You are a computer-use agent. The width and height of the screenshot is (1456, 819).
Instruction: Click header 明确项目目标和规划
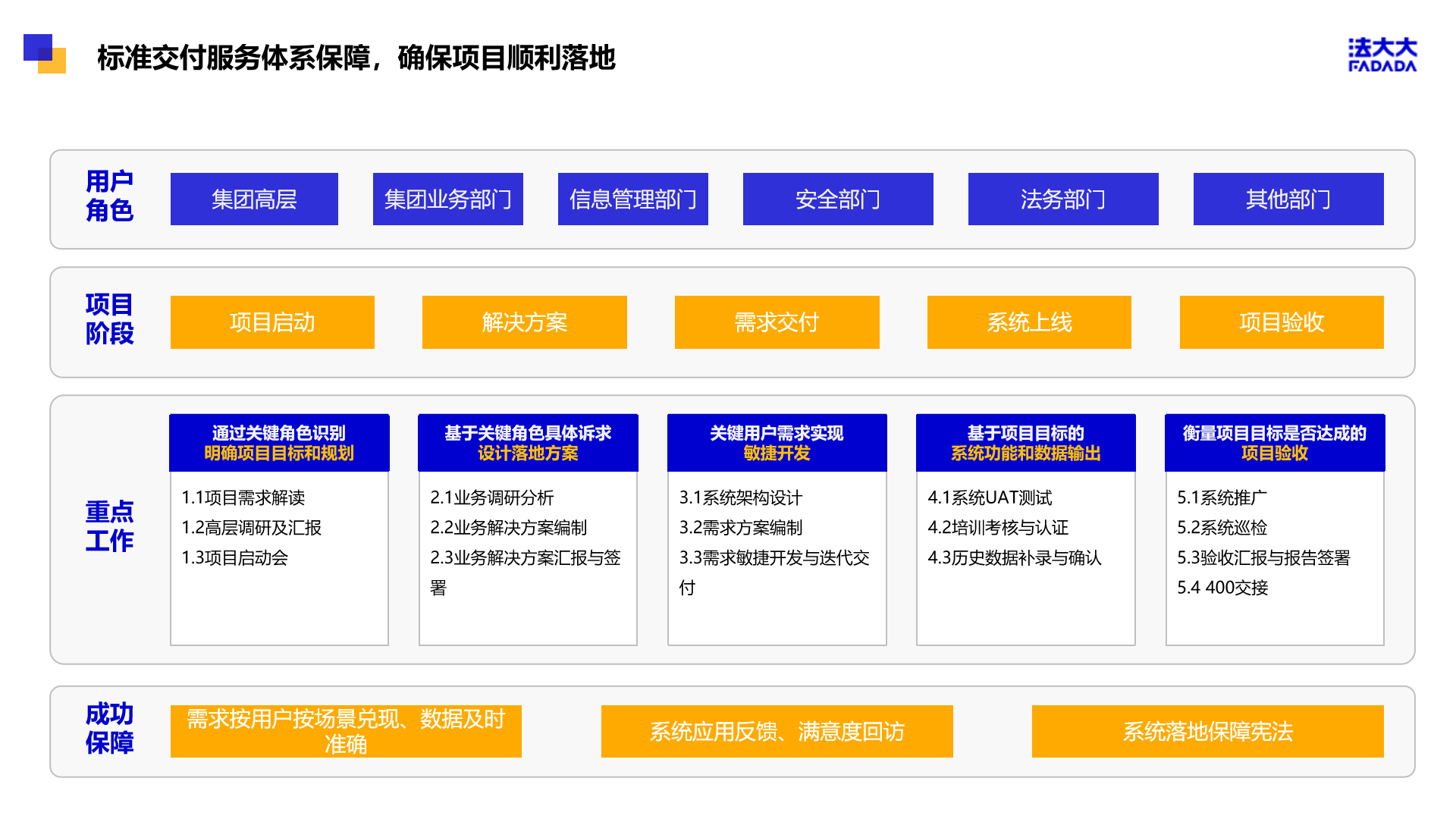coord(279,453)
